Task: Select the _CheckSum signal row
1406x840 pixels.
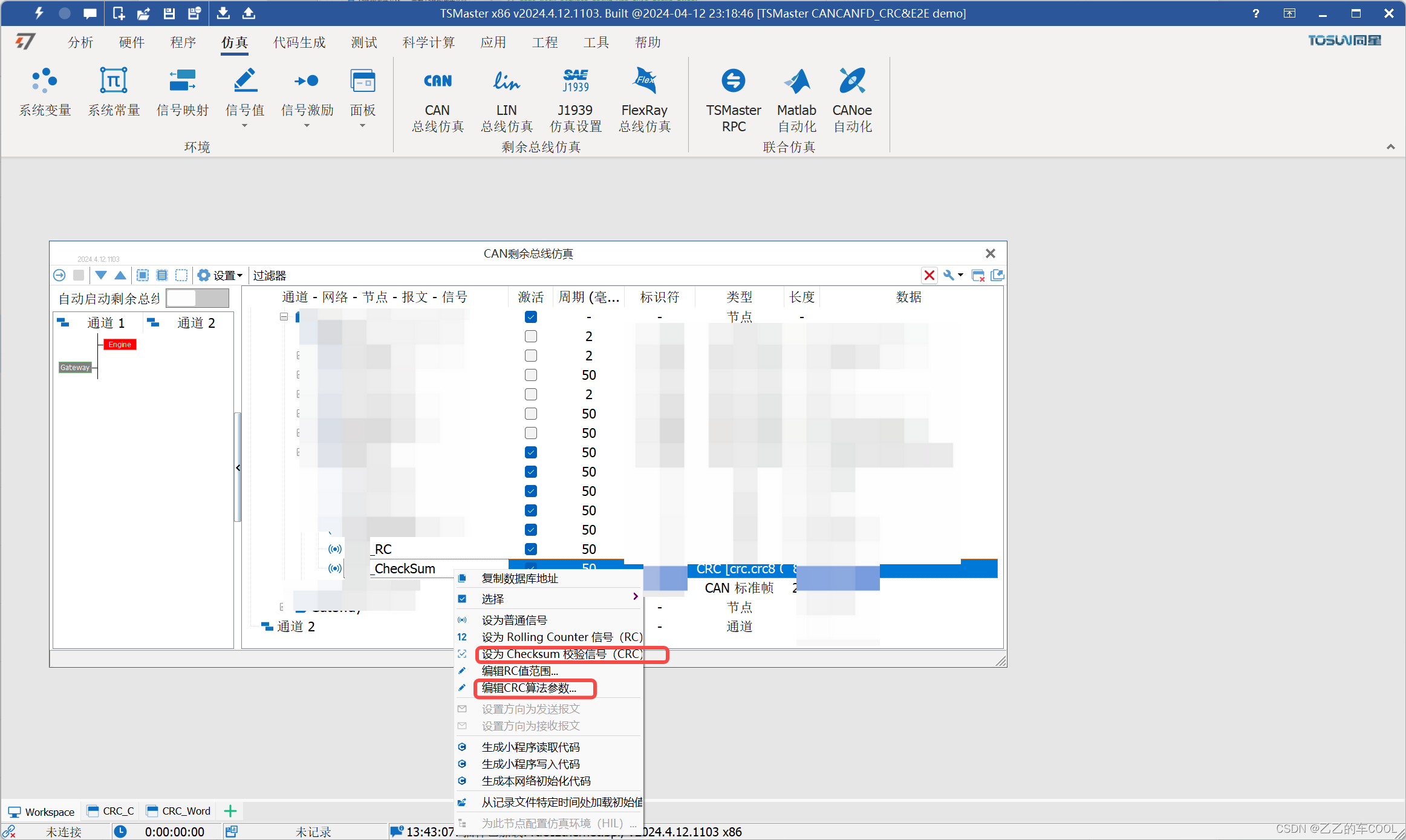Action: [x=405, y=568]
